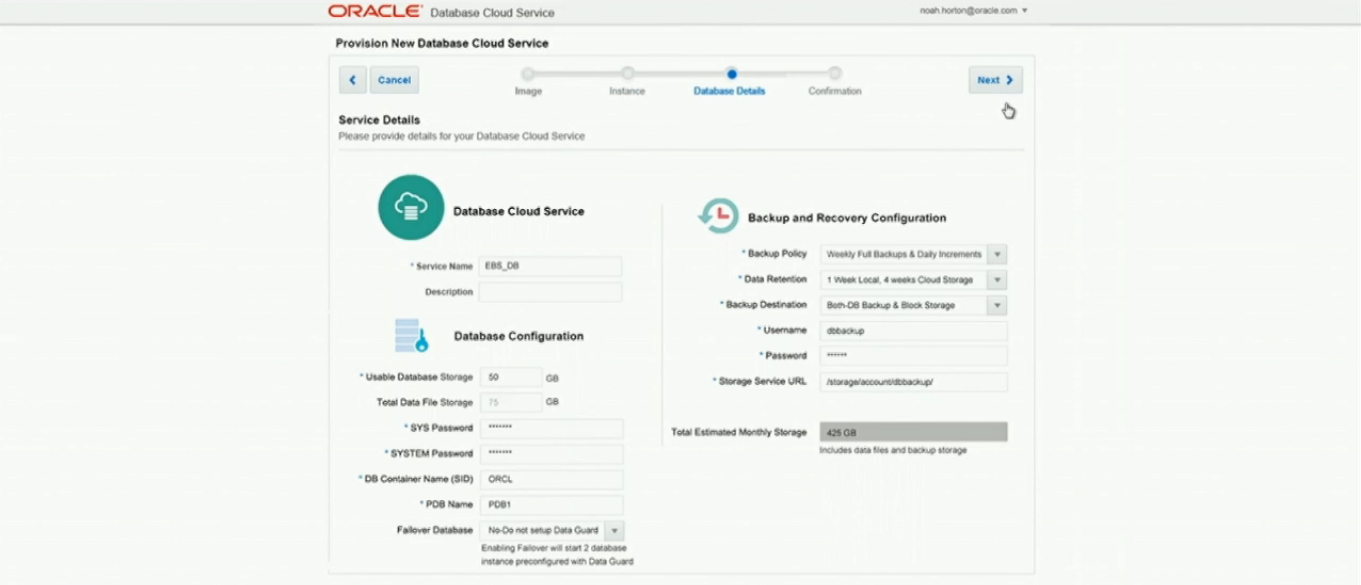
Task: Click the Next button
Action: pos(995,80)
